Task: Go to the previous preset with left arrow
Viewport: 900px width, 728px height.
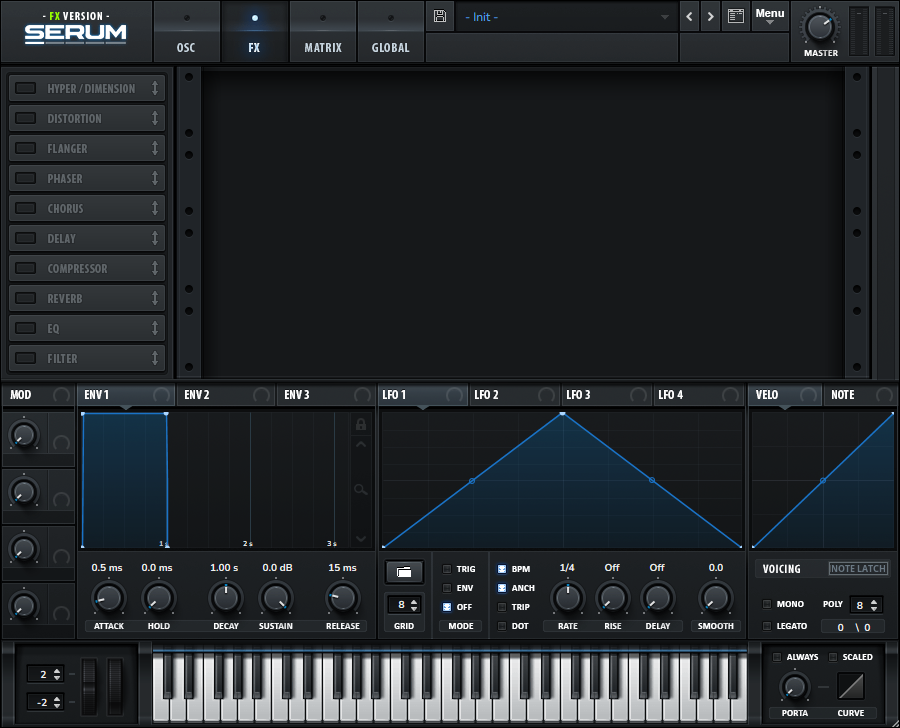Action: pos(689,17)
